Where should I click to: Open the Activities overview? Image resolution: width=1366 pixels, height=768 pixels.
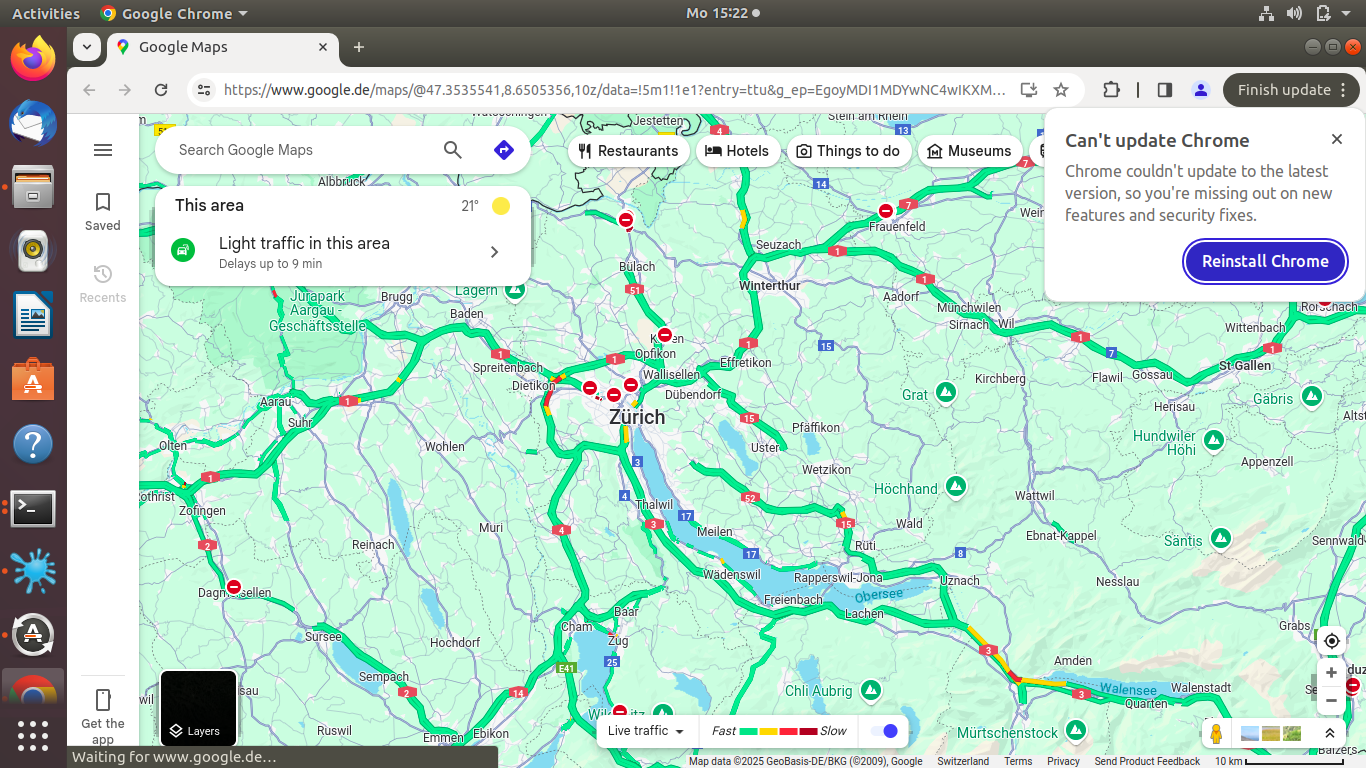[46, 14]
